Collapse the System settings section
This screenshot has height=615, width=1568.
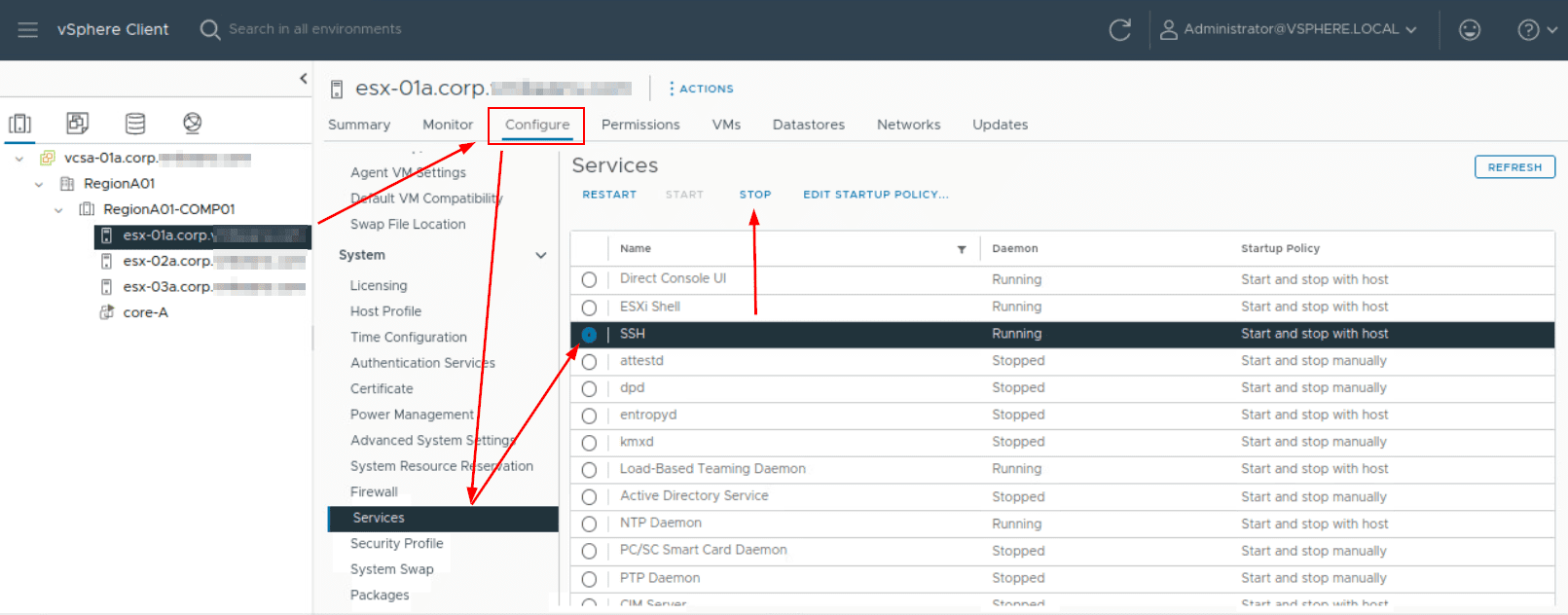pos(541,255)
